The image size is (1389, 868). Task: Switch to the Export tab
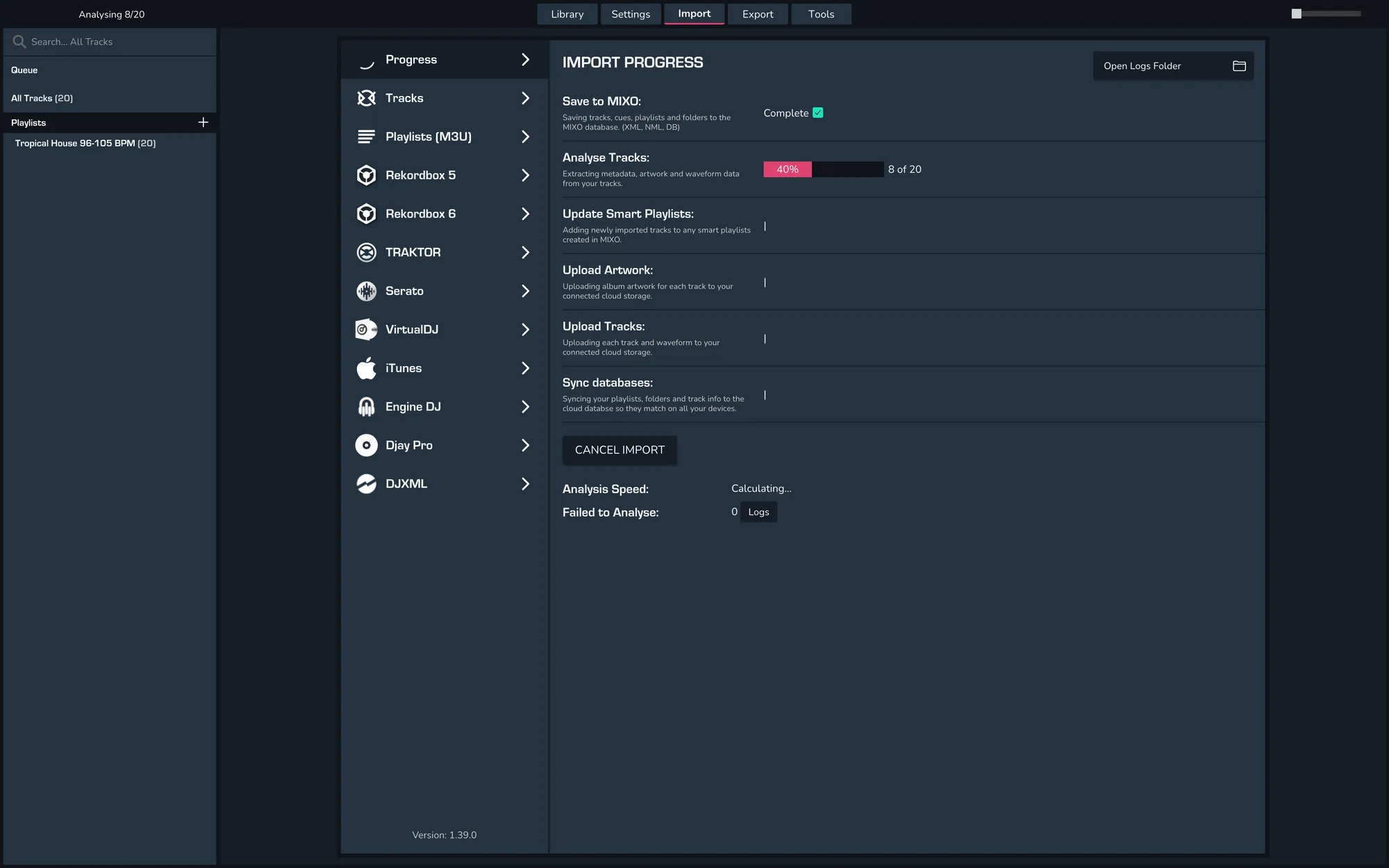point(757,14)
